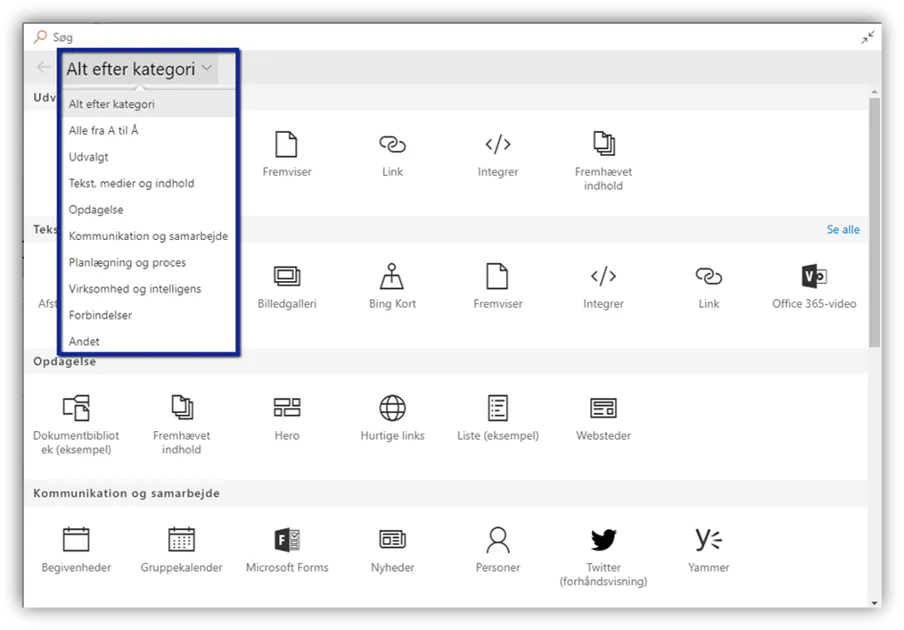
Task: Add the Hurtige links web part
Action: pyautogui.click(x=392, y=418)
